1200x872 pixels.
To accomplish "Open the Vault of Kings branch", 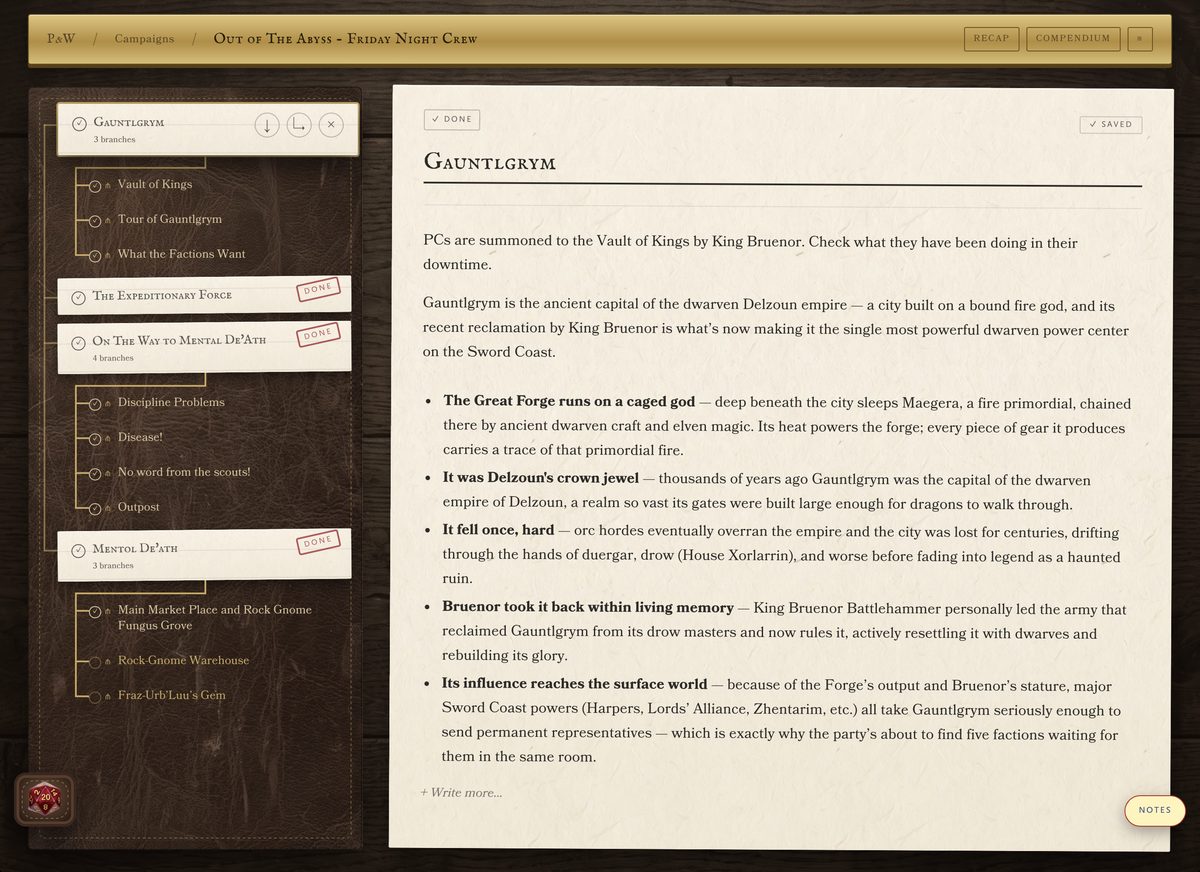I will [x=155, y=184].
